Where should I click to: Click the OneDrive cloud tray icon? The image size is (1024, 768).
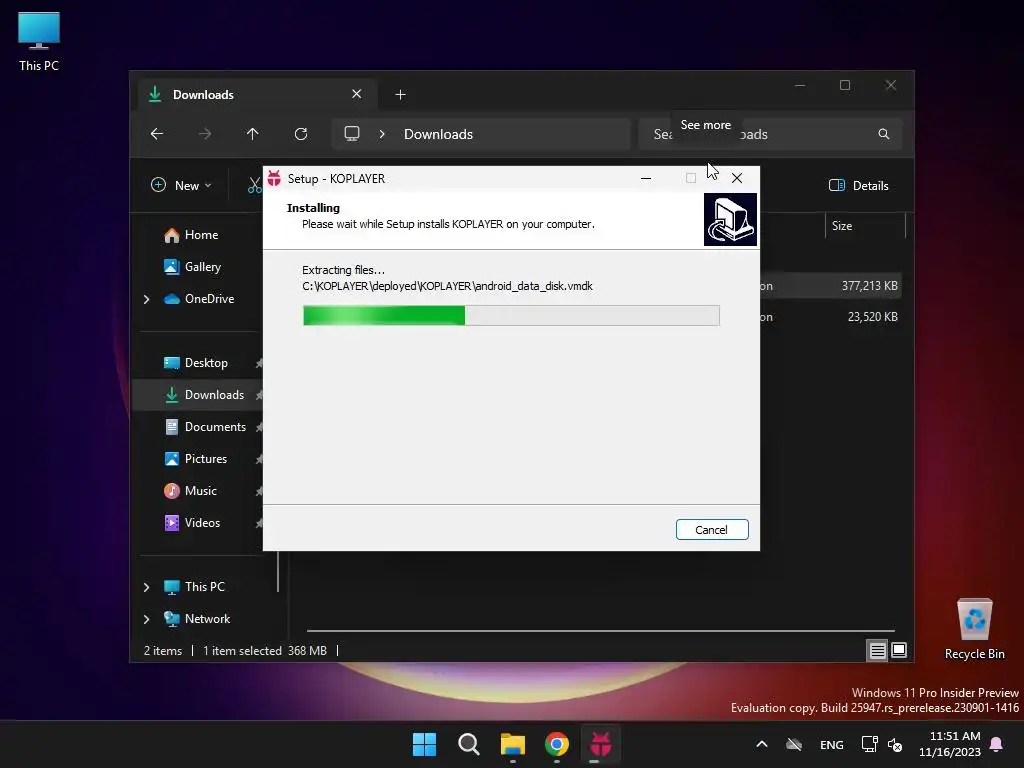794,744
